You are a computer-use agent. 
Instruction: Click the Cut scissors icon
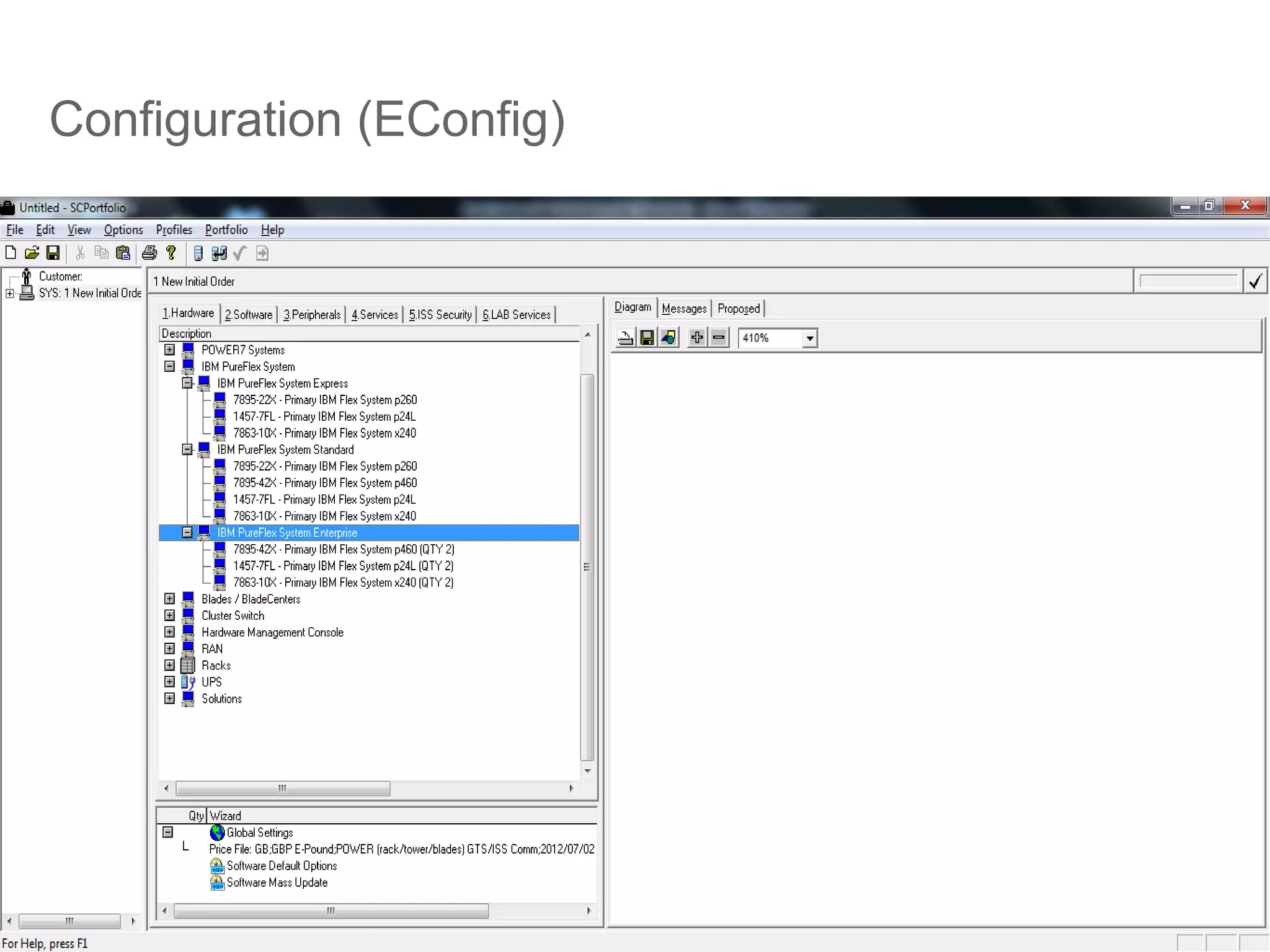[x=80, y=253]
